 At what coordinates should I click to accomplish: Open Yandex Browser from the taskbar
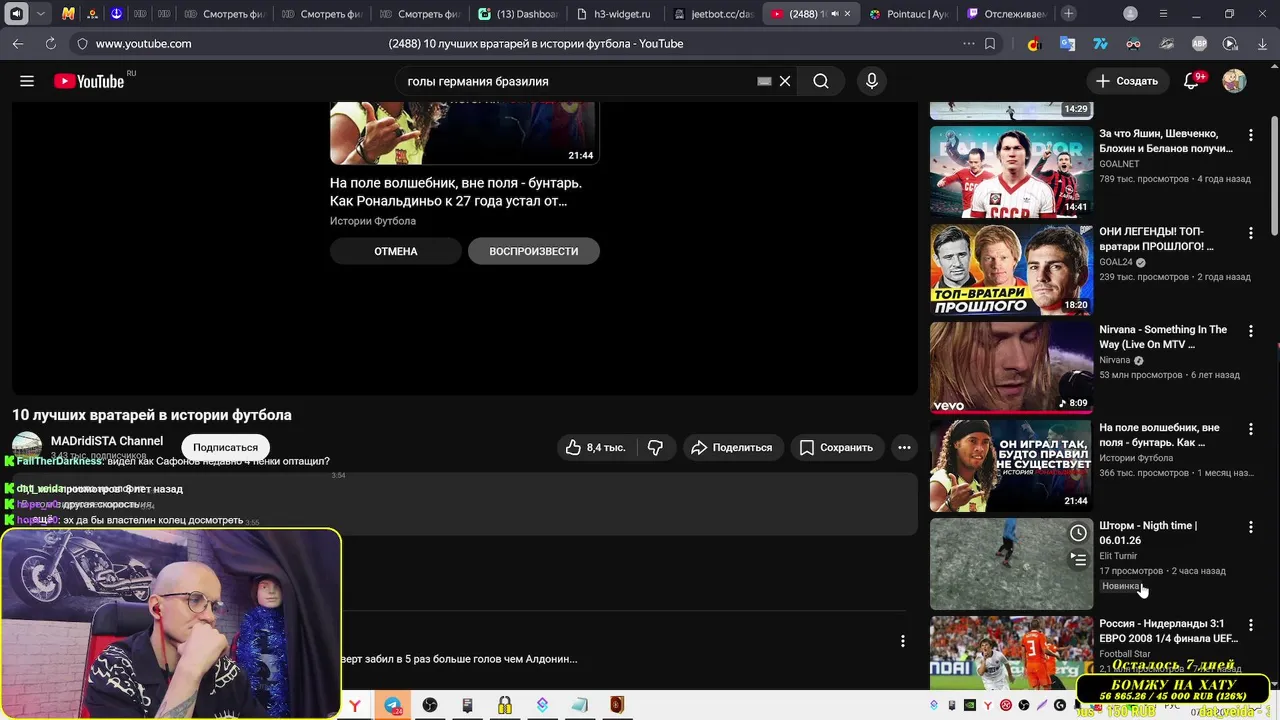point(355,705)
